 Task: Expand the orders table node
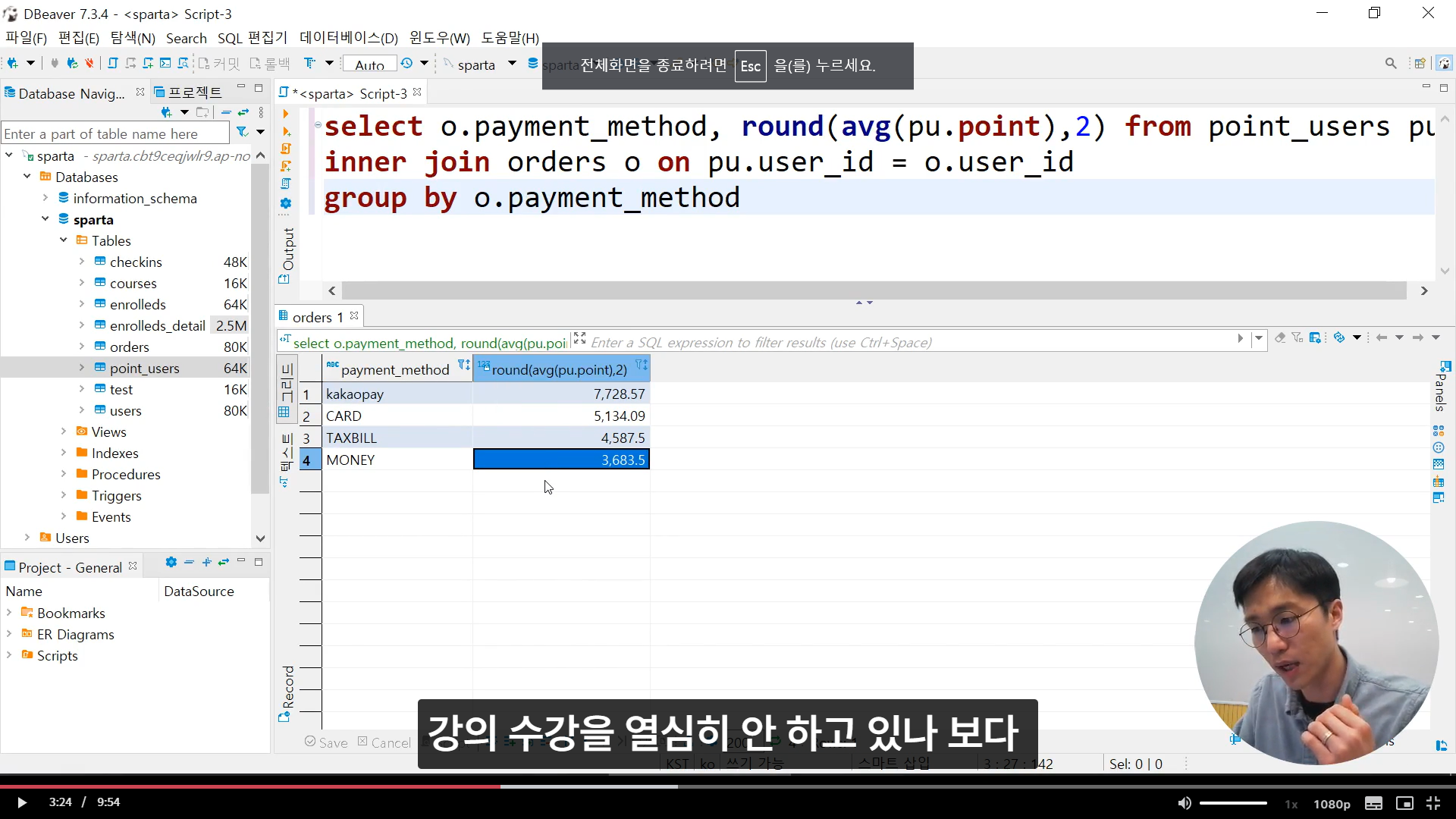[82, 347]
